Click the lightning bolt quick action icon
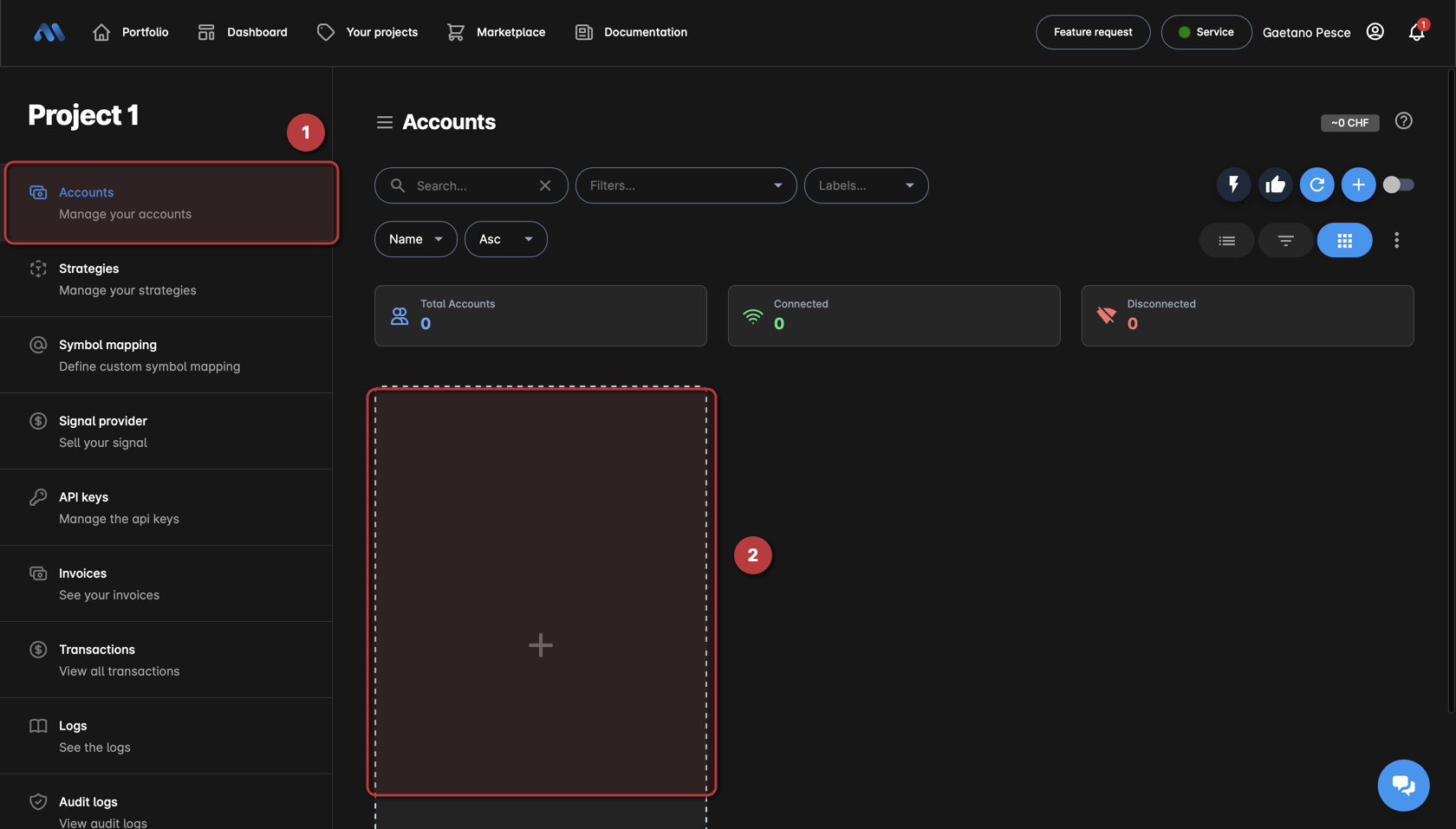Image resolution: width=1456 pixels, height=829 pixels. (x=1233, y=185)
